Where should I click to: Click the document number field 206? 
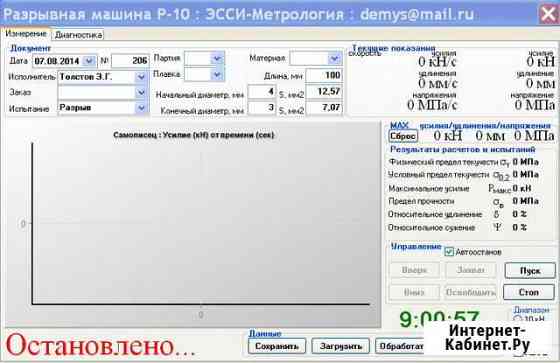[130, 61]
